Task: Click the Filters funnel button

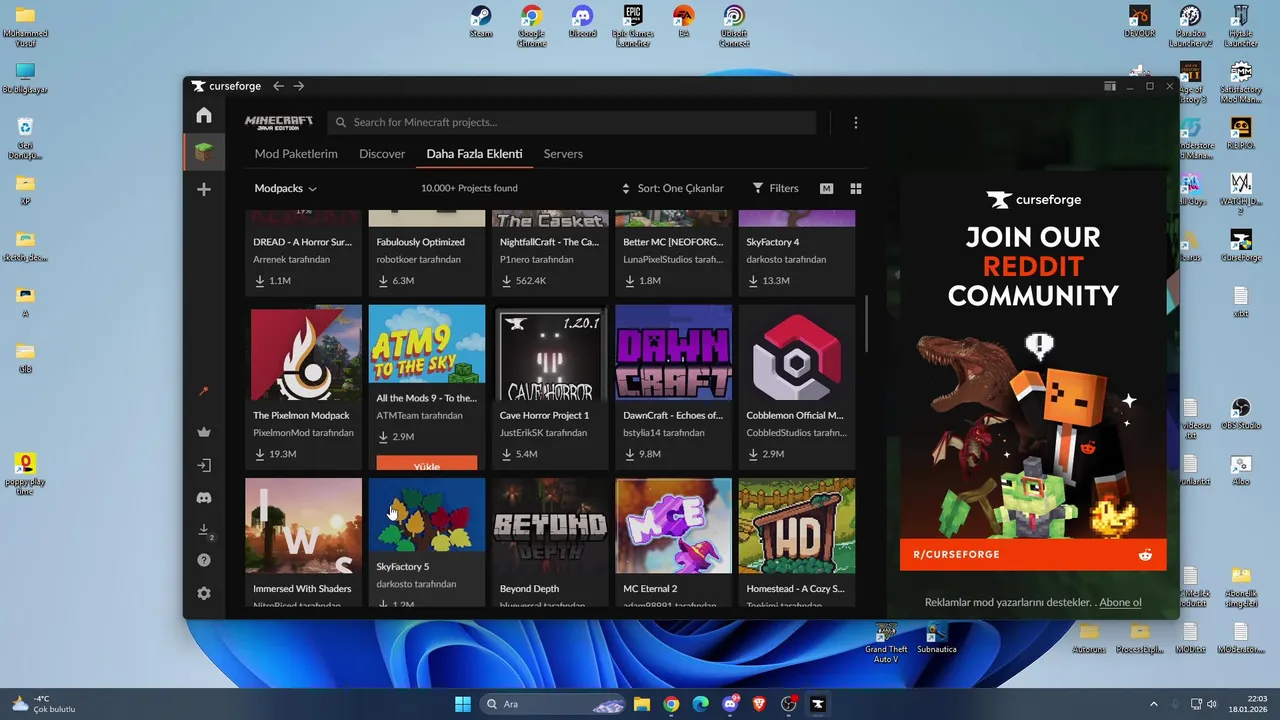Action: pyautogui.click(x=776, y=188)
